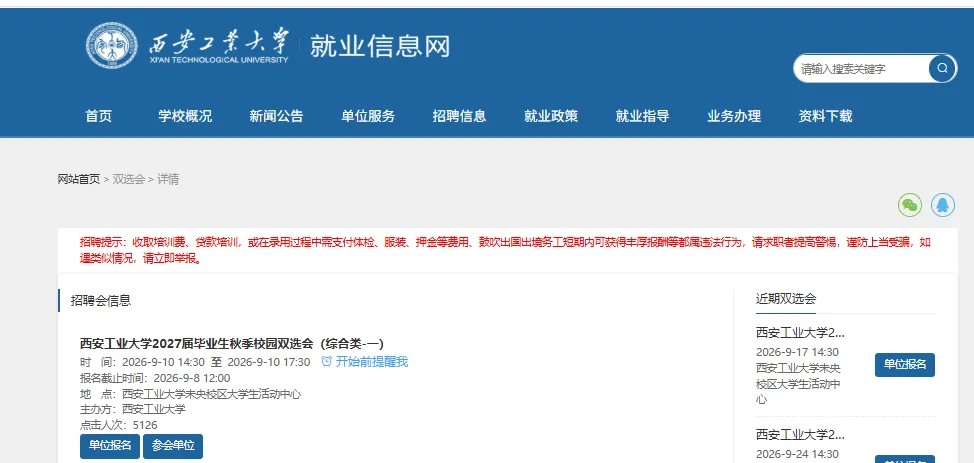Click the 就业信息网 header text
Screen dimensions: 974x463
380,47
